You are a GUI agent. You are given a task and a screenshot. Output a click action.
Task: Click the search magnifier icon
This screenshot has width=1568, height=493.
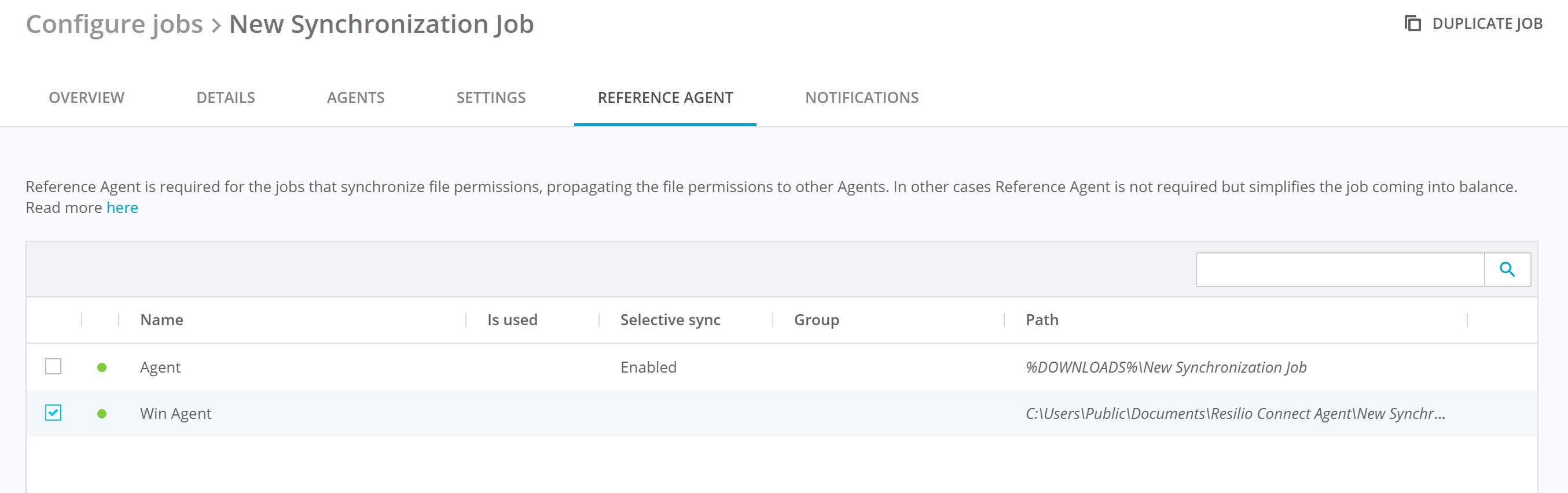click(1507, 270)
